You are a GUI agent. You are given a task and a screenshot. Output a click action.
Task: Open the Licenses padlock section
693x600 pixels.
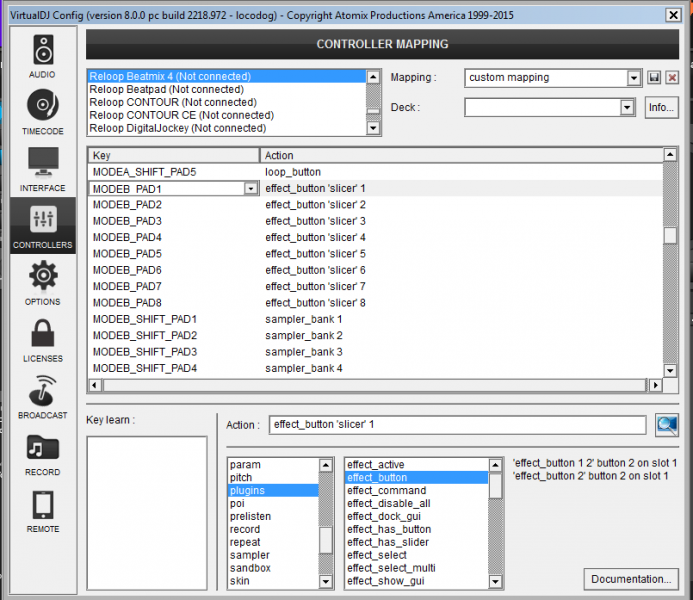[43, 340]
